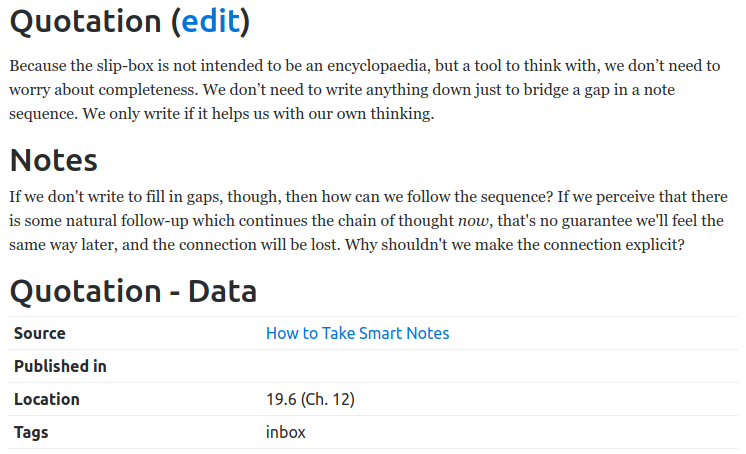This screenshot has width=746, height=454.
Task: Click the Notes section heading
Action: pyautogui.click(x=54, y=160)
